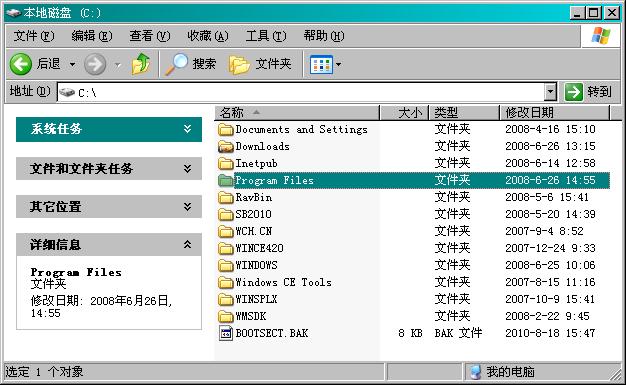Open the Forward history dropdown arrow
626x385 pixels.
click(117, 64)
